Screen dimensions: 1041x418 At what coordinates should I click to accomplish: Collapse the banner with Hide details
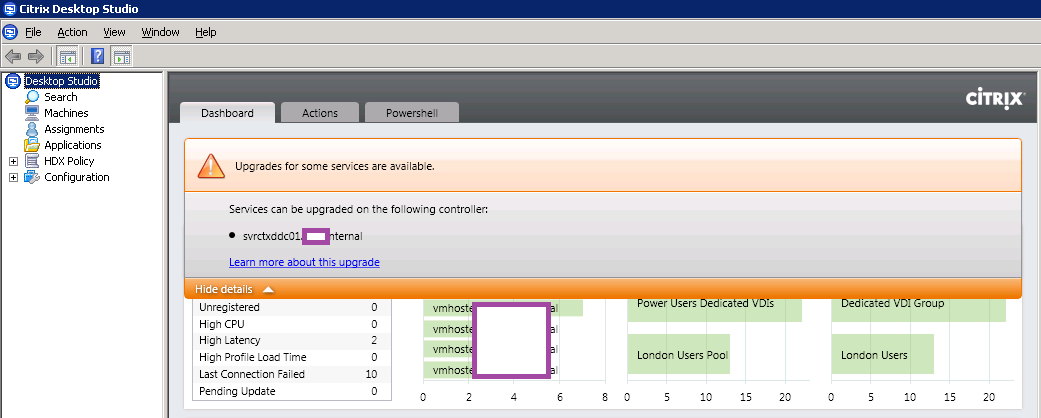coord(234,289)
